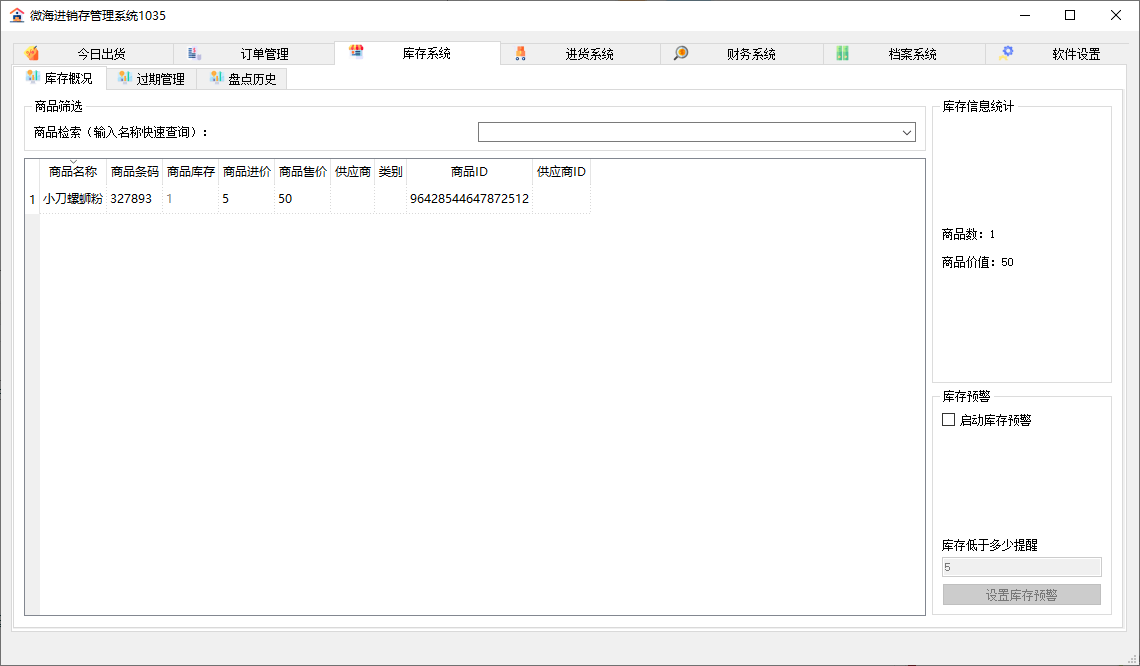Click the 商品ID column header
1140x666 pixels.
coord(469,172)
